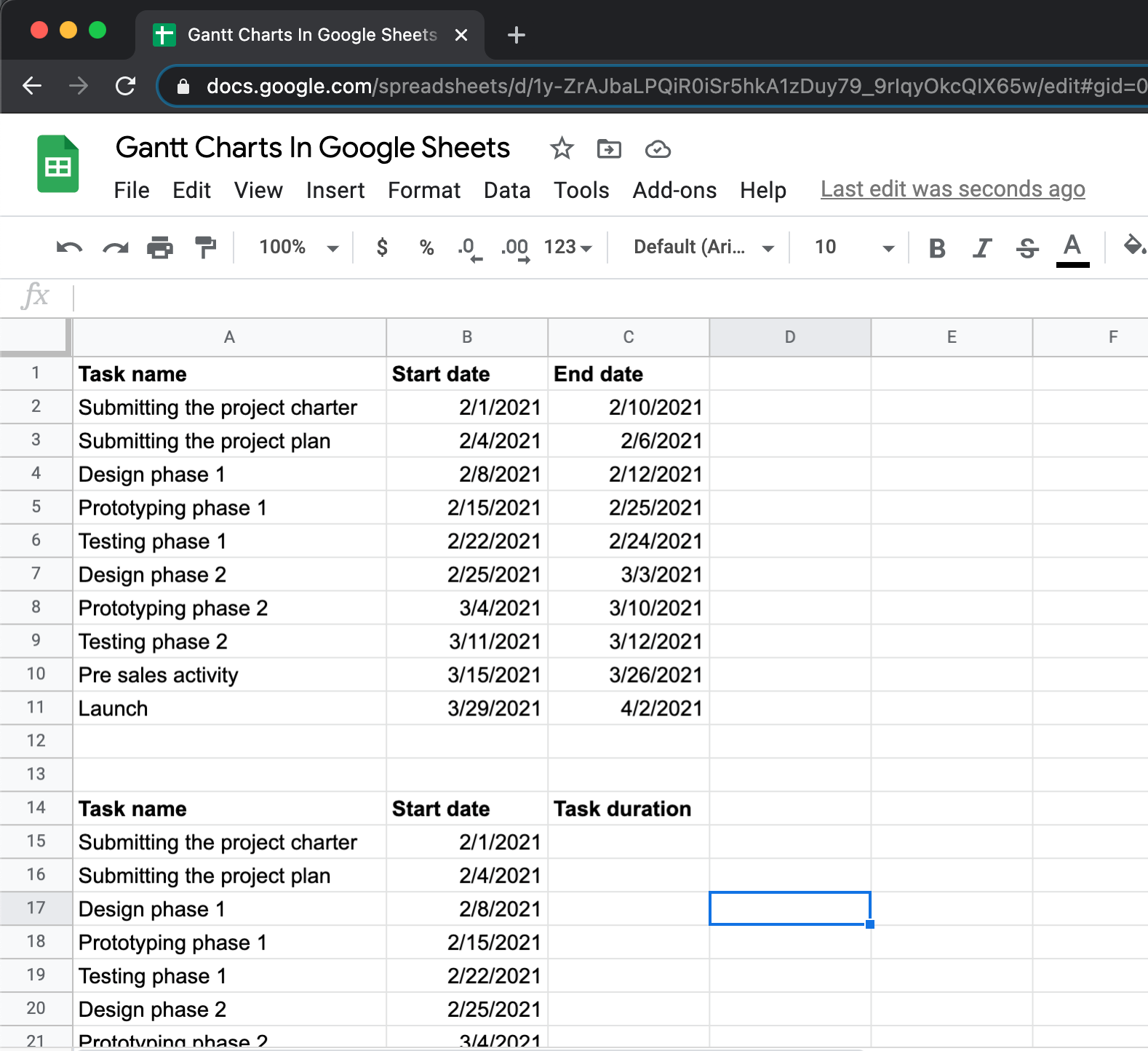Toggle Strikethrough formatting
Image resolution: width=1148 pixels, height=1051 pixels.
[x=1027, y=248]
